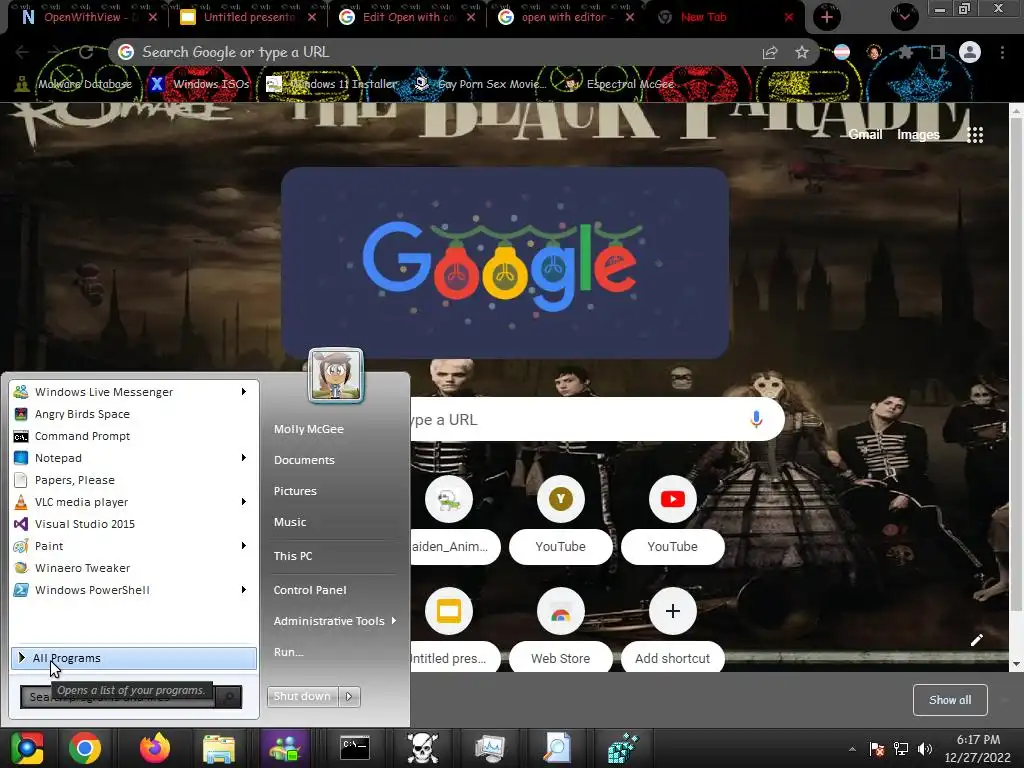Click Start menu search magnifier icon
The width and height of the screenshot is (1024, 768).
(229, 697)
